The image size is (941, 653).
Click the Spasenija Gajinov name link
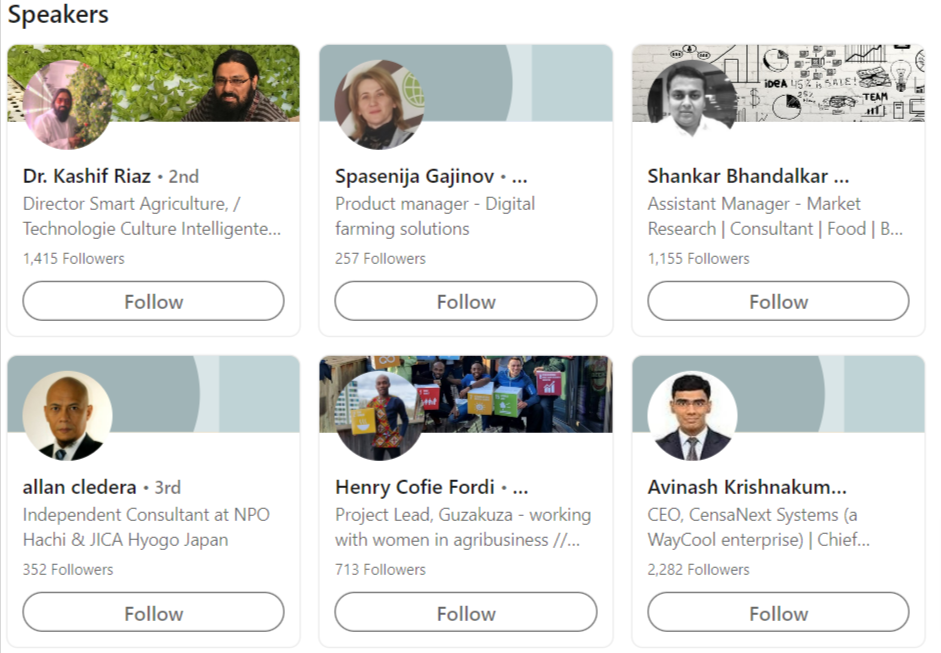click(415, 177)
